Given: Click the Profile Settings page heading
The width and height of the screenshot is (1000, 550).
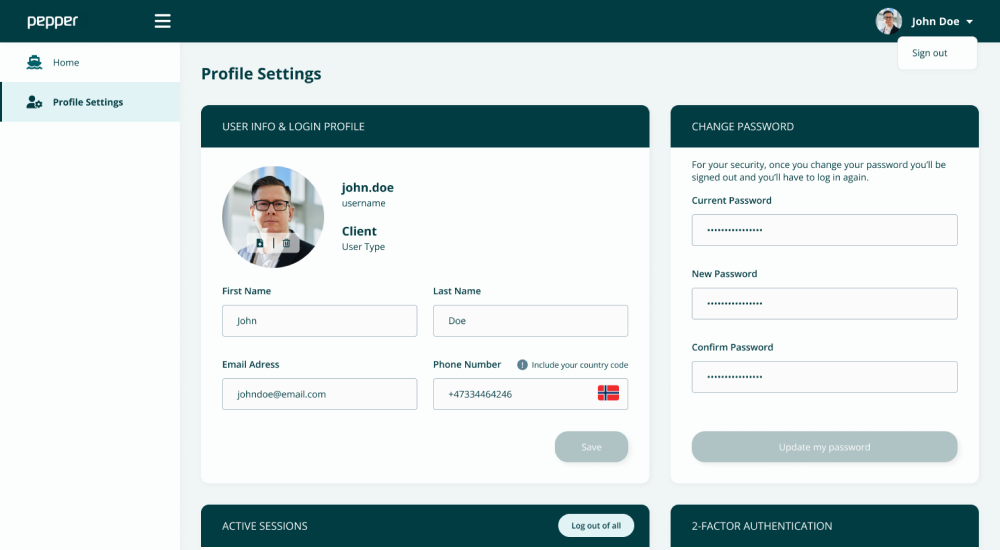Looking at the screenshot, I should tap(261, 74).
